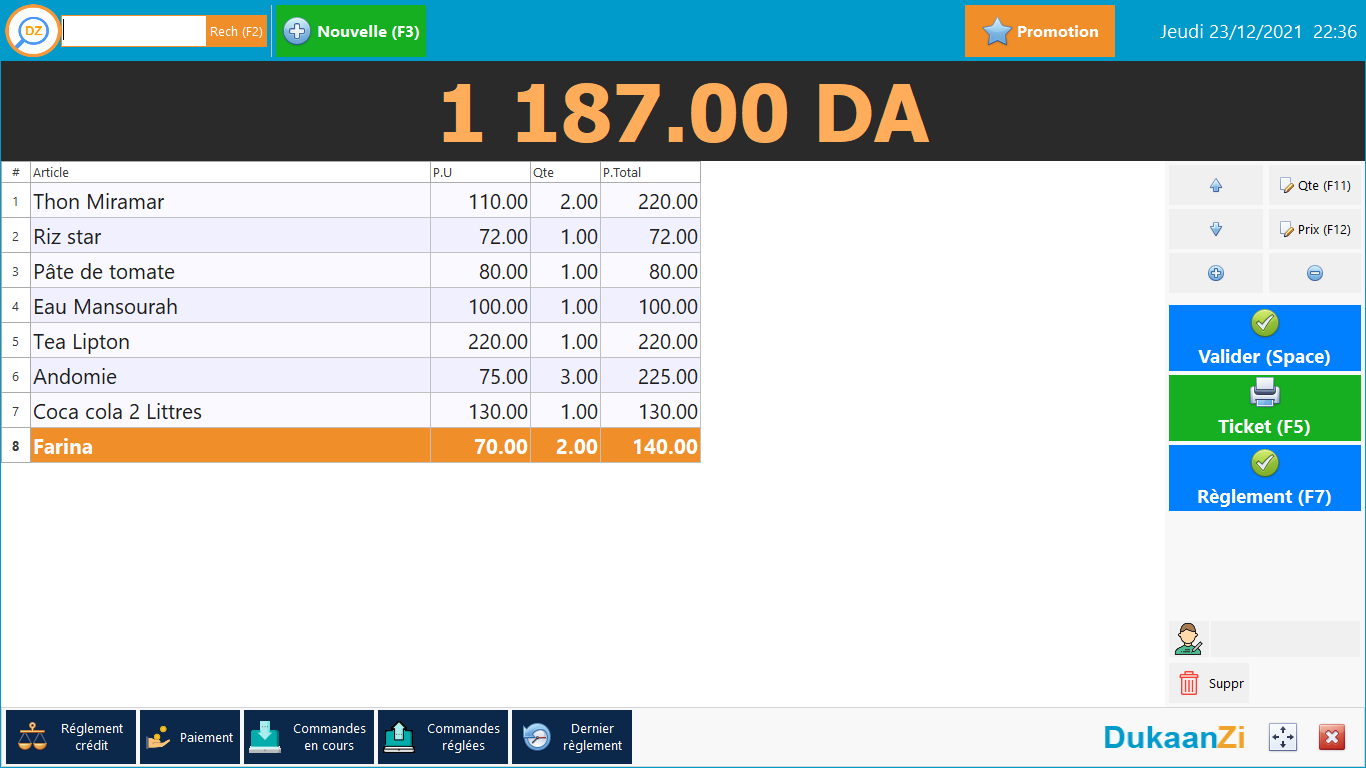Edit price using Prix (F12)

(1314, 230)
